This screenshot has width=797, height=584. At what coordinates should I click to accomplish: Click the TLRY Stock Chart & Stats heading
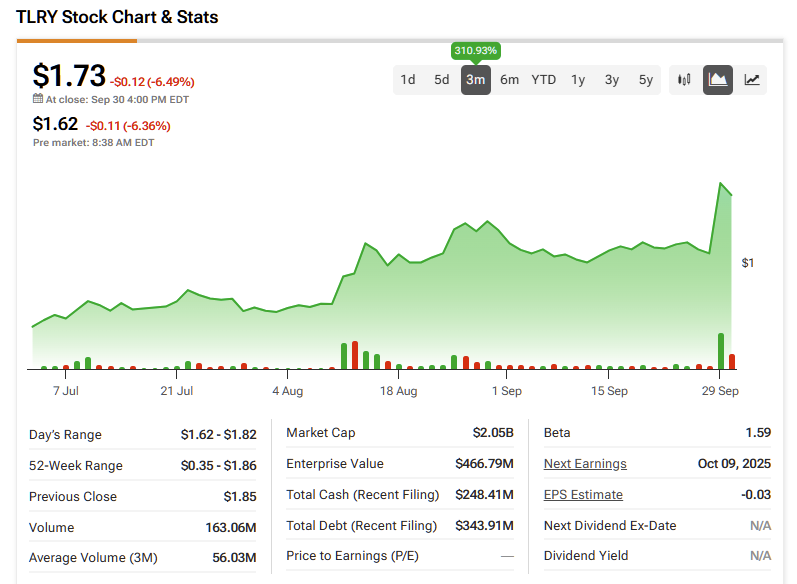pyautogui.click(x=117, y=17)
